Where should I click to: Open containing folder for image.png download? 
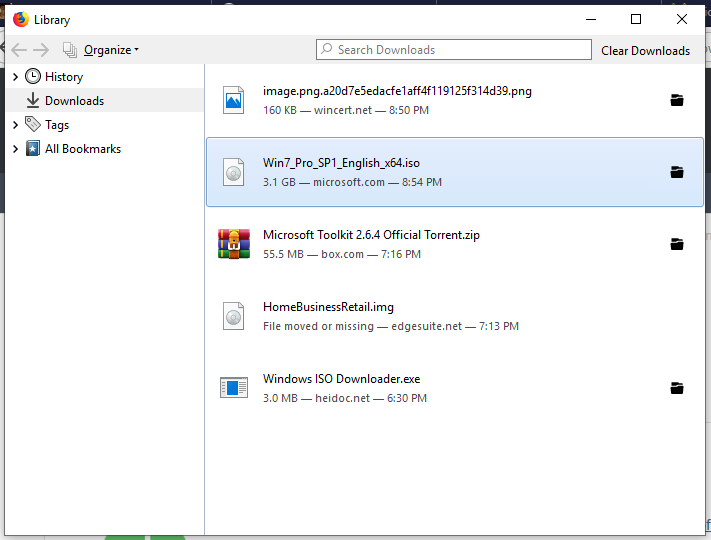677,100
